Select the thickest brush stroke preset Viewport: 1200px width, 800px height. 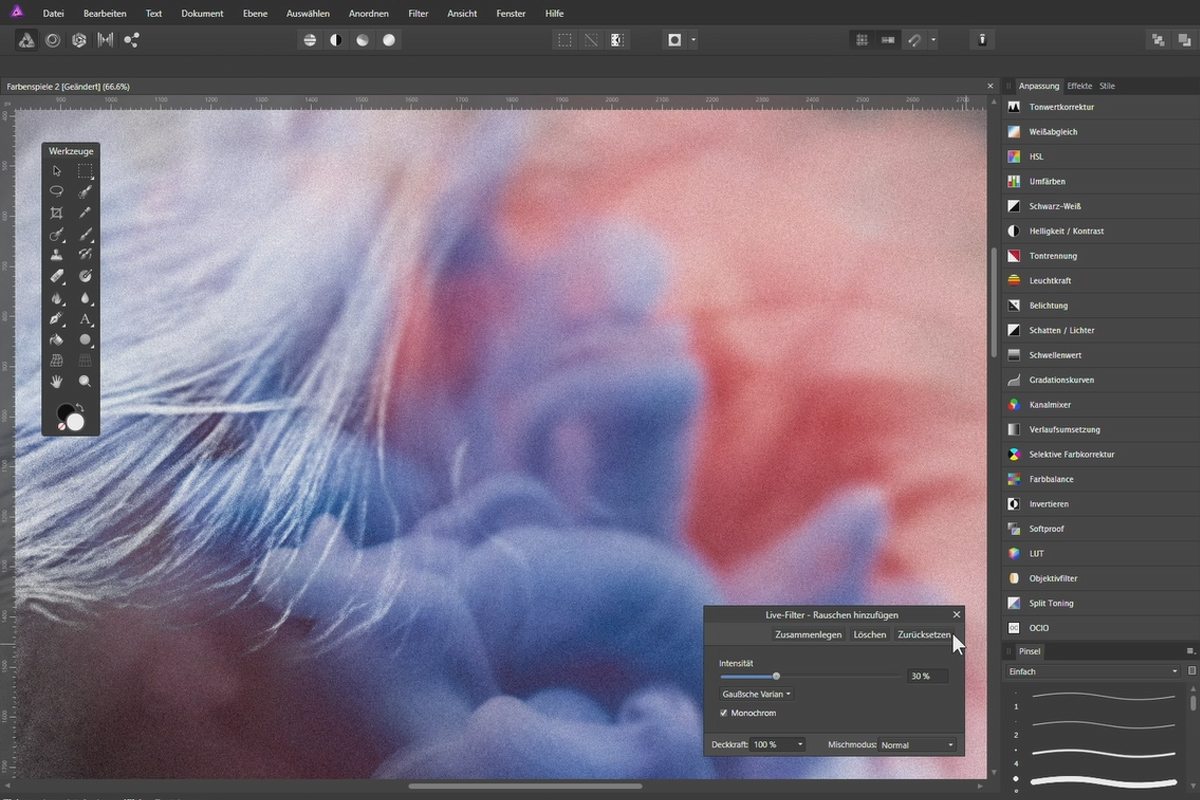[x=1103, y=780]
